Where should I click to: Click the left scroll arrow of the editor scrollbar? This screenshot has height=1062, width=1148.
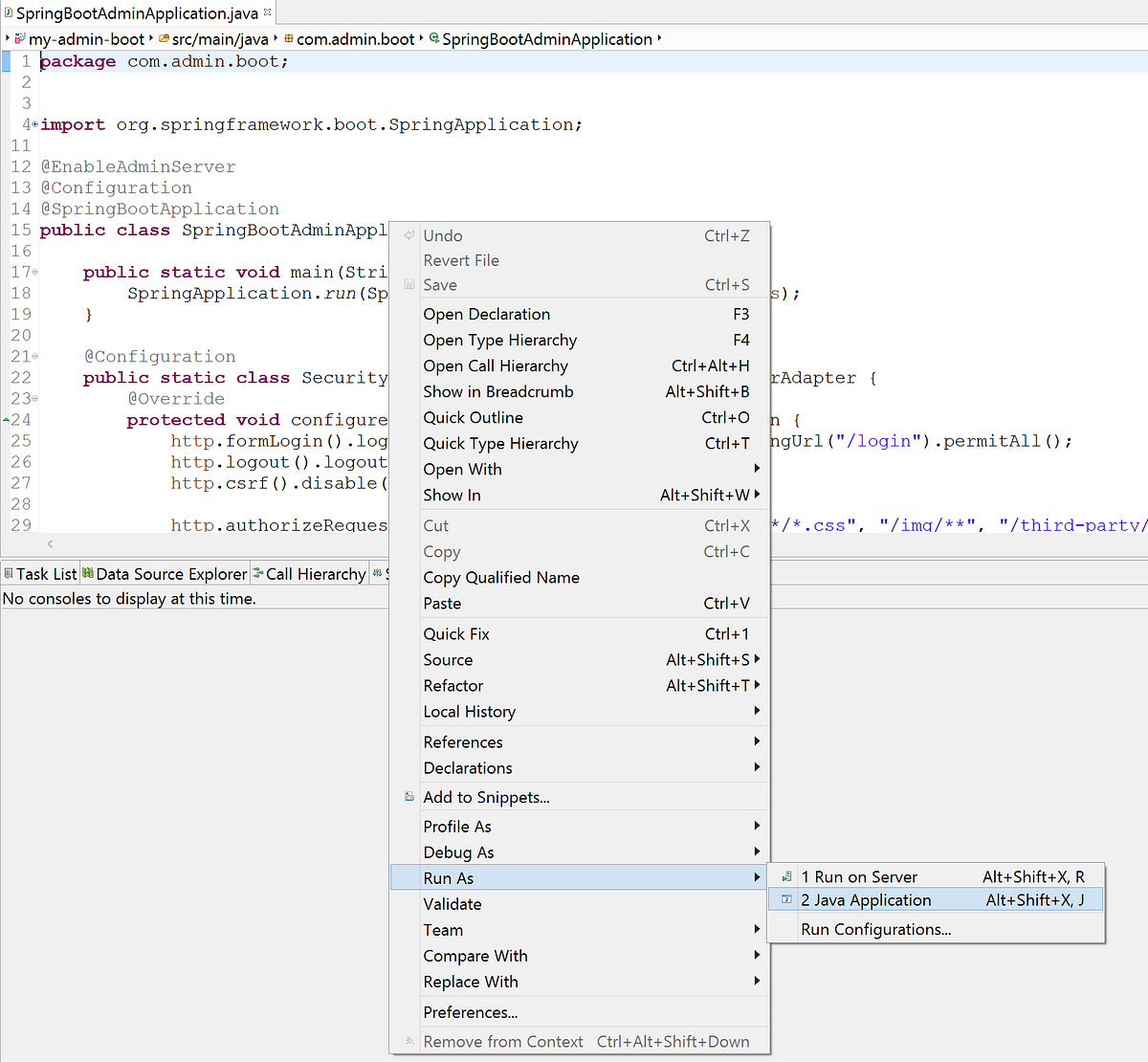pos(49,542)
